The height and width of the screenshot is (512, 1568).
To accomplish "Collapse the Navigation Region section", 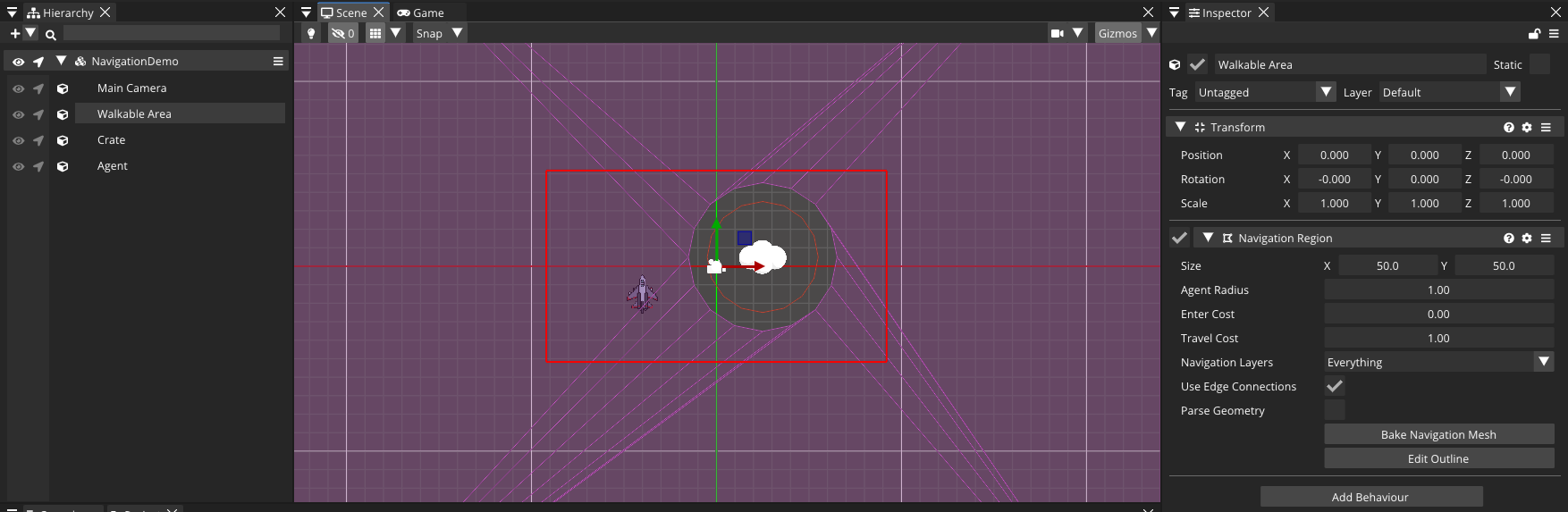I will tap(1208, 238).
